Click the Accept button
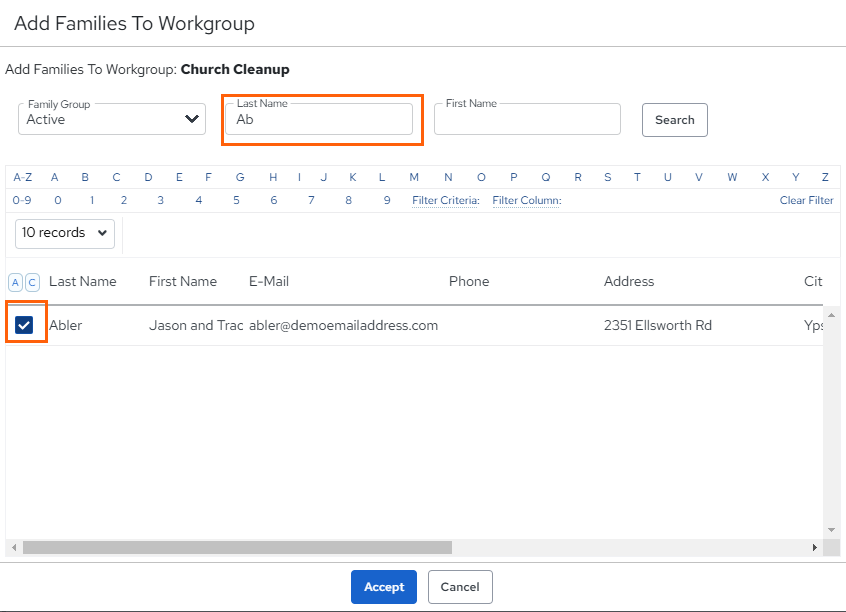This screenshot has width=846, height=612. (x=384, y=587)
